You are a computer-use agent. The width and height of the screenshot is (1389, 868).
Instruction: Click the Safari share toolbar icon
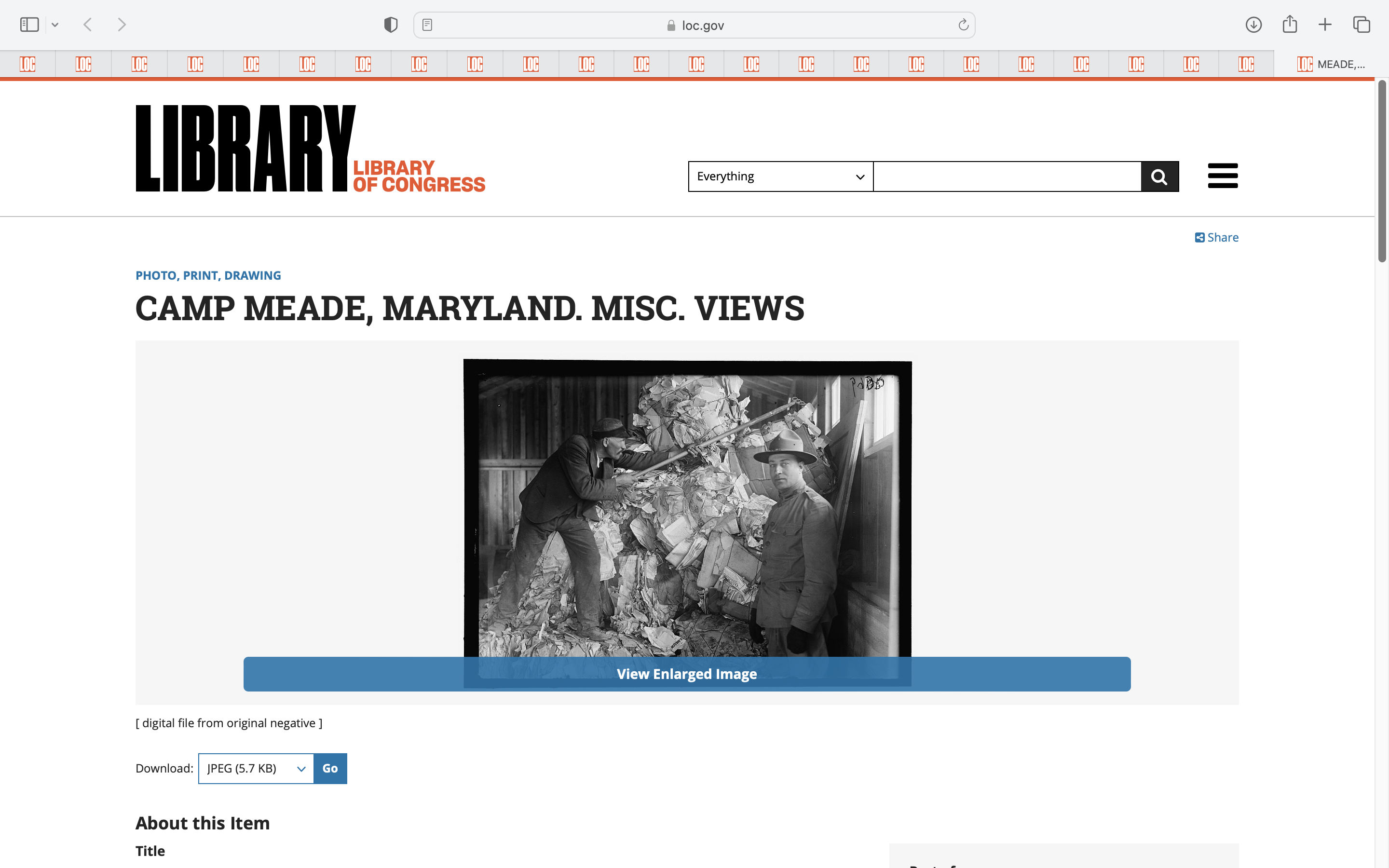click(x=1290, y=24)
